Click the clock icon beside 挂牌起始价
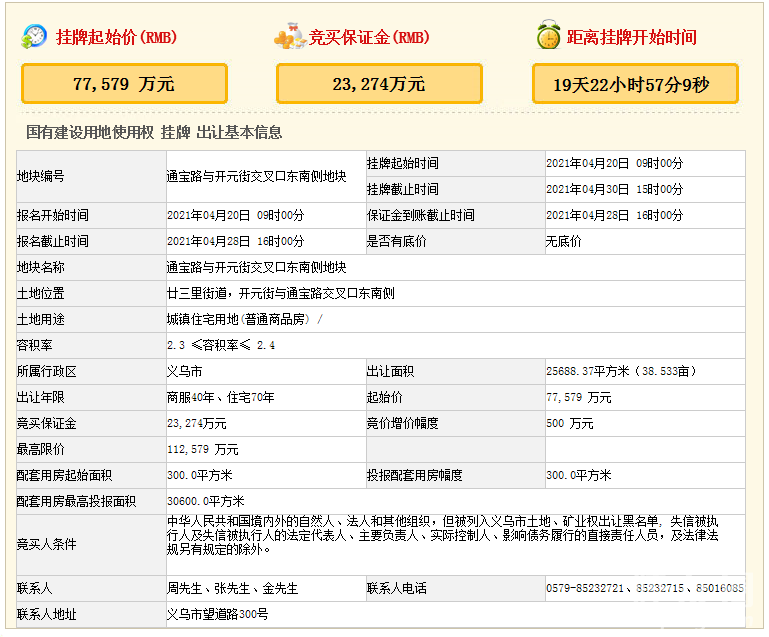The image size is (769, 637). (x=33, y=37)
